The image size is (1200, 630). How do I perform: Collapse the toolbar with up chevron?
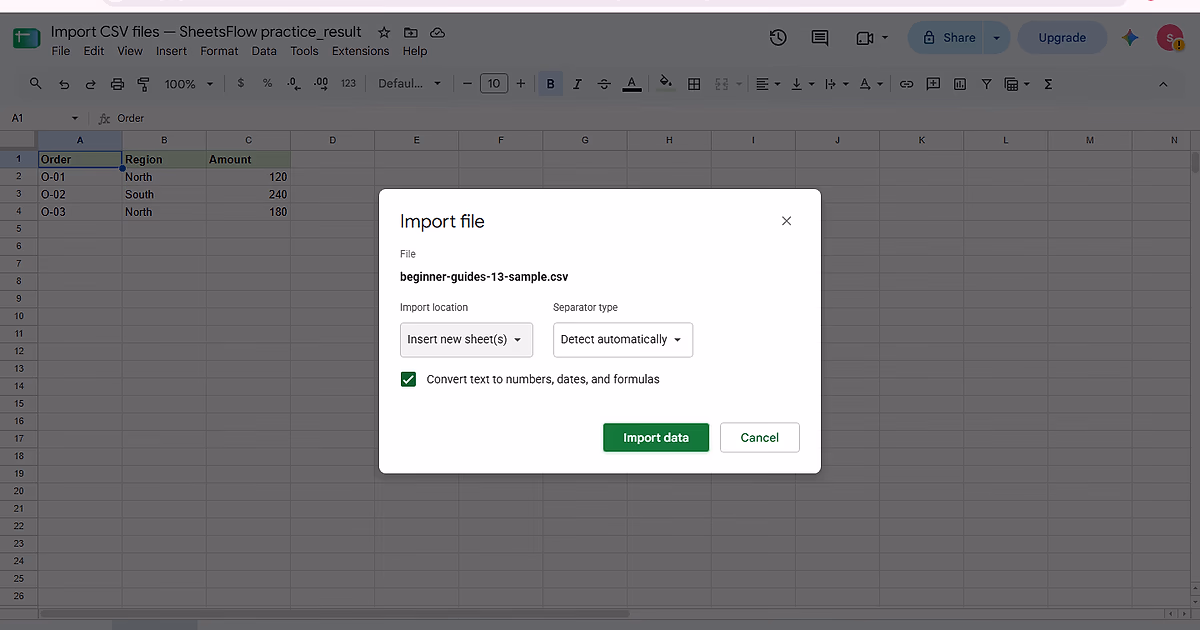click(x=1163, y=84)
